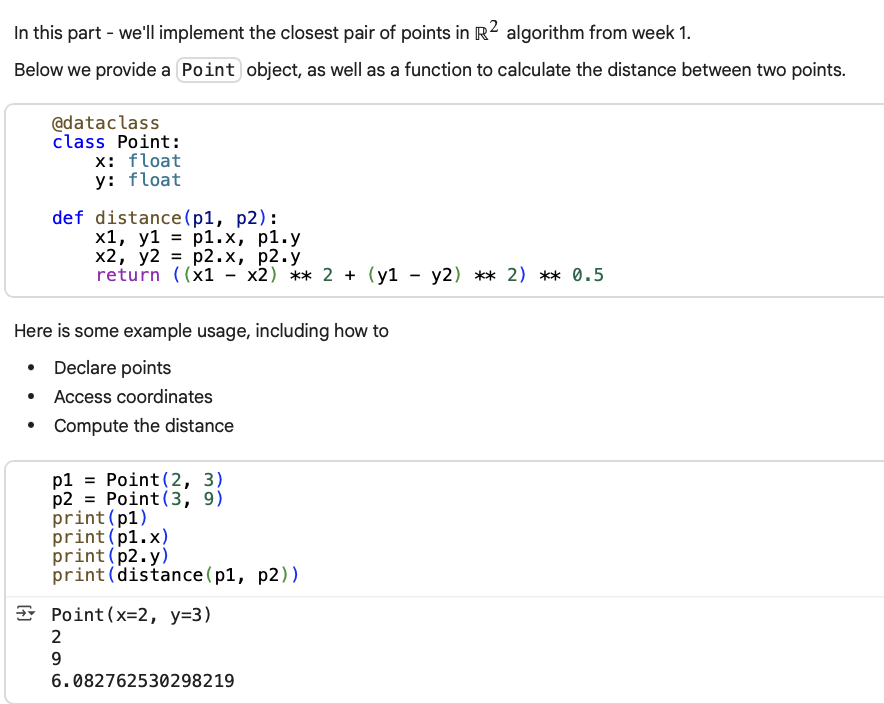Click the inline 'Point' code label
Screen dimensions: 884x704
click(x=209, y=70)
